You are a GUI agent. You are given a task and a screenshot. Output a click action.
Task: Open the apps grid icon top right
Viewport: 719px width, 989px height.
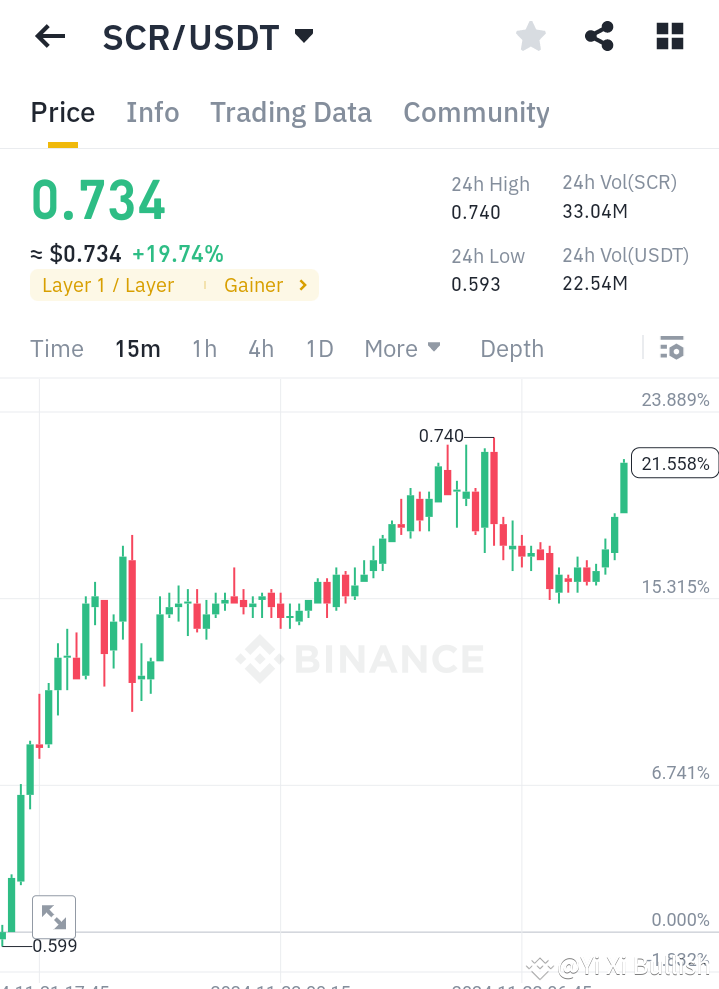pyautogui.click(x=668, y=36)
